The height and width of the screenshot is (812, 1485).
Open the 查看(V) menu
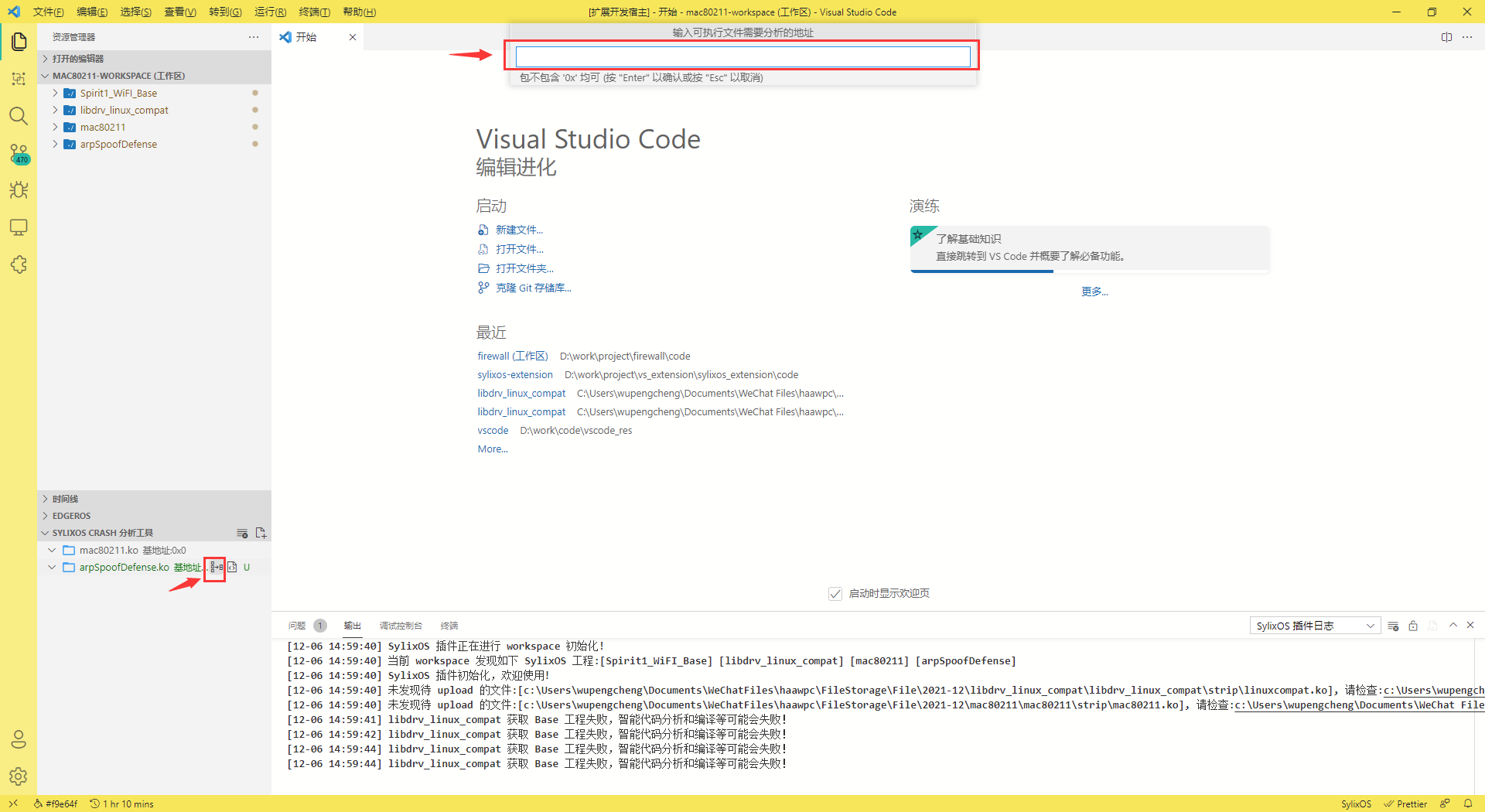(180, 12)
